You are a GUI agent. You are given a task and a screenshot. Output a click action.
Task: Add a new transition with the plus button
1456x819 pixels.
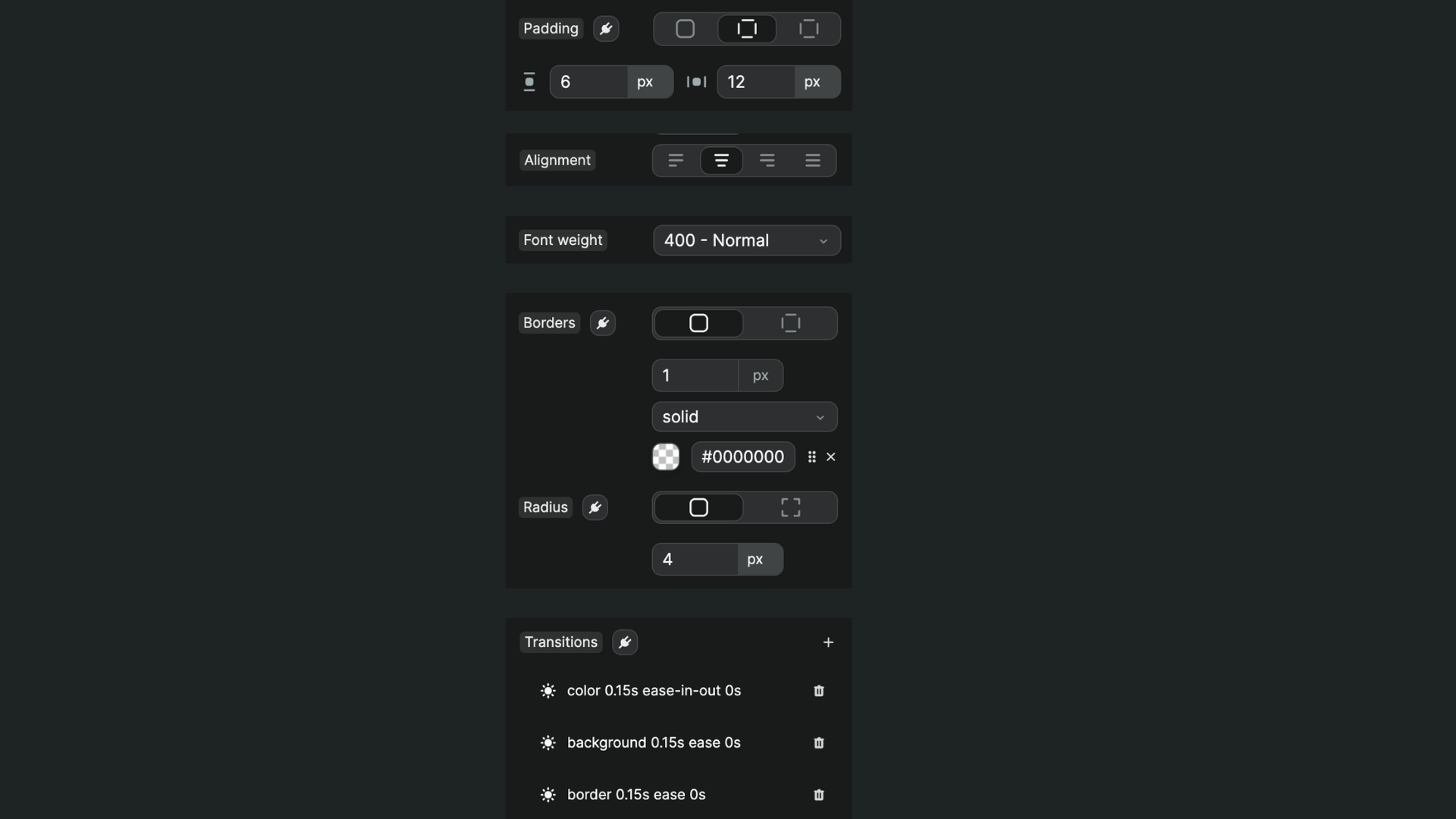828,642
